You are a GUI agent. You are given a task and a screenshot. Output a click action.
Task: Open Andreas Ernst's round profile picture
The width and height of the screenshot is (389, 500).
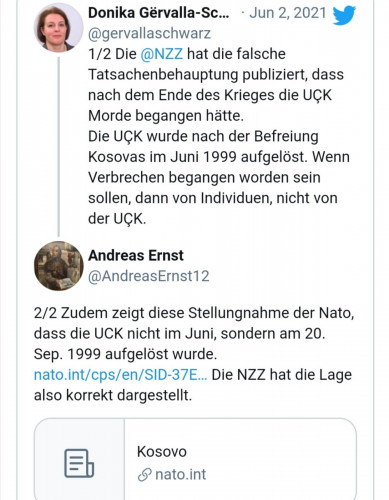(x=59, y=266)
